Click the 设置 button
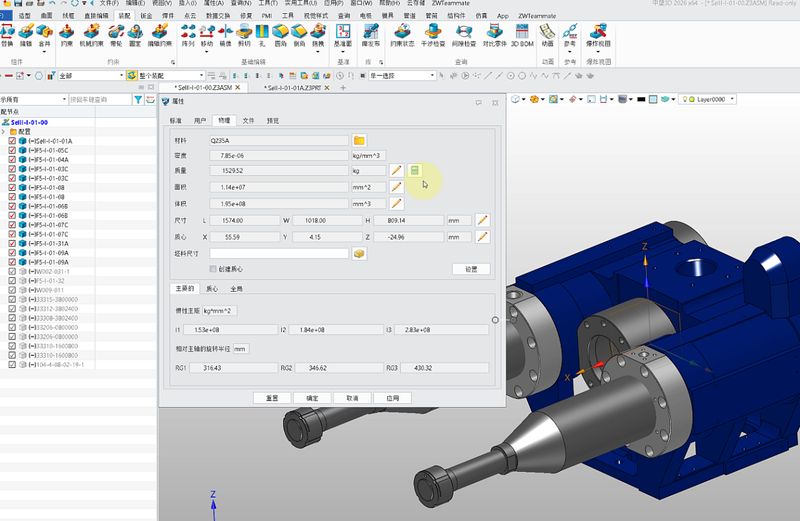This screenshot has width=800, height=521. click(x=472, y=269)
